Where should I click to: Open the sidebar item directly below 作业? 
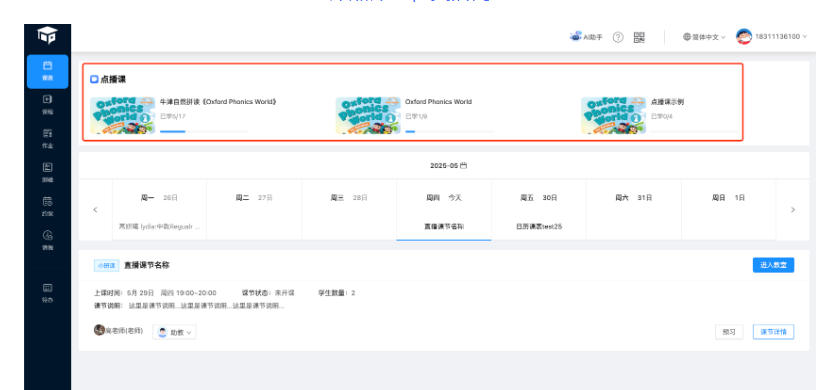pyautogui.click(x=47, y=173)
